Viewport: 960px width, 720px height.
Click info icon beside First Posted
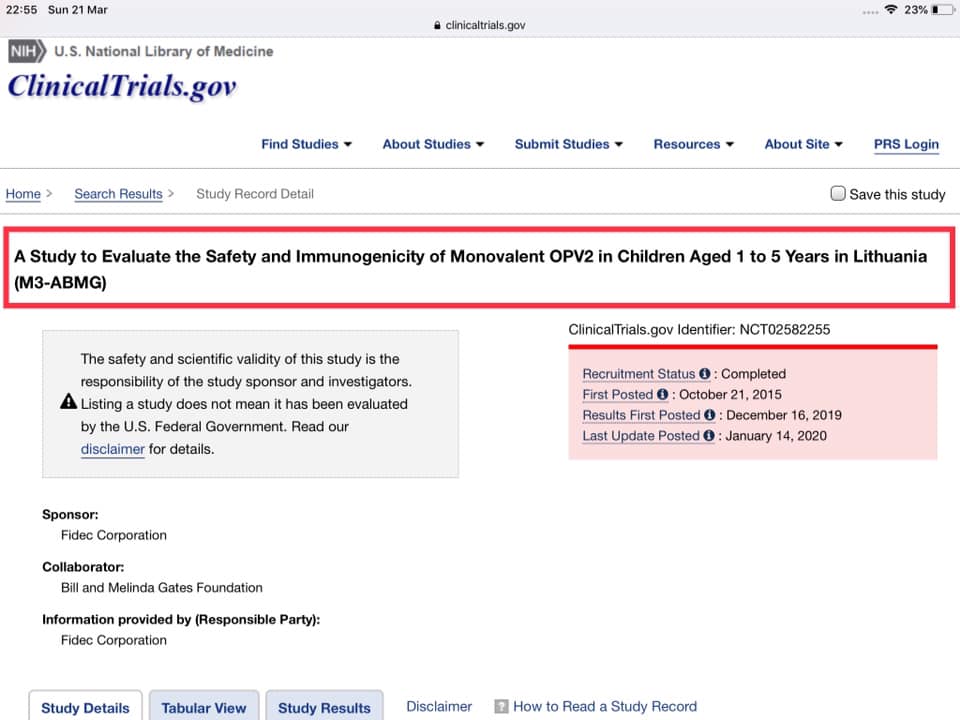click(662, 394)
